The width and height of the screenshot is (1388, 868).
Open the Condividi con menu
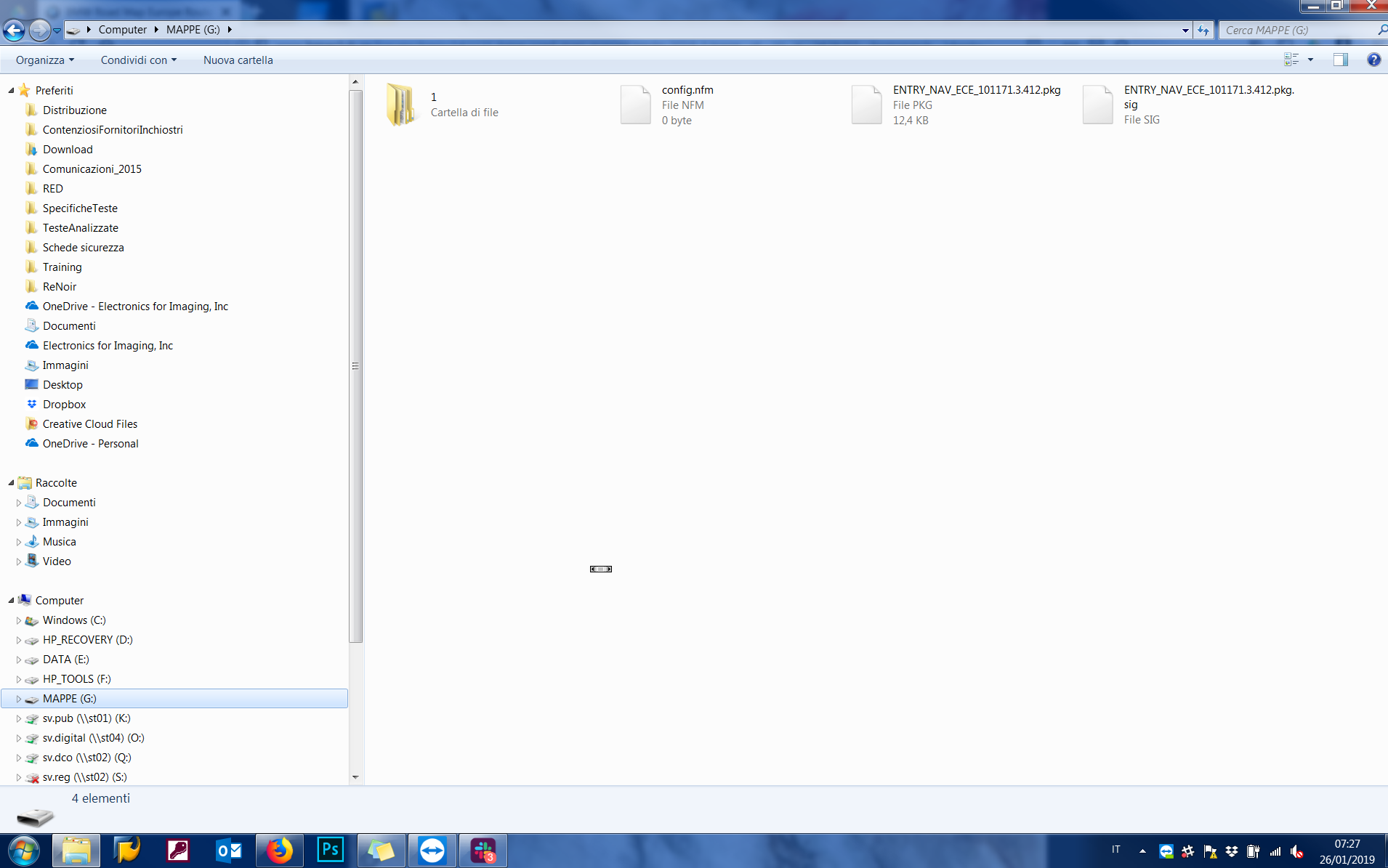click(138, 60)
